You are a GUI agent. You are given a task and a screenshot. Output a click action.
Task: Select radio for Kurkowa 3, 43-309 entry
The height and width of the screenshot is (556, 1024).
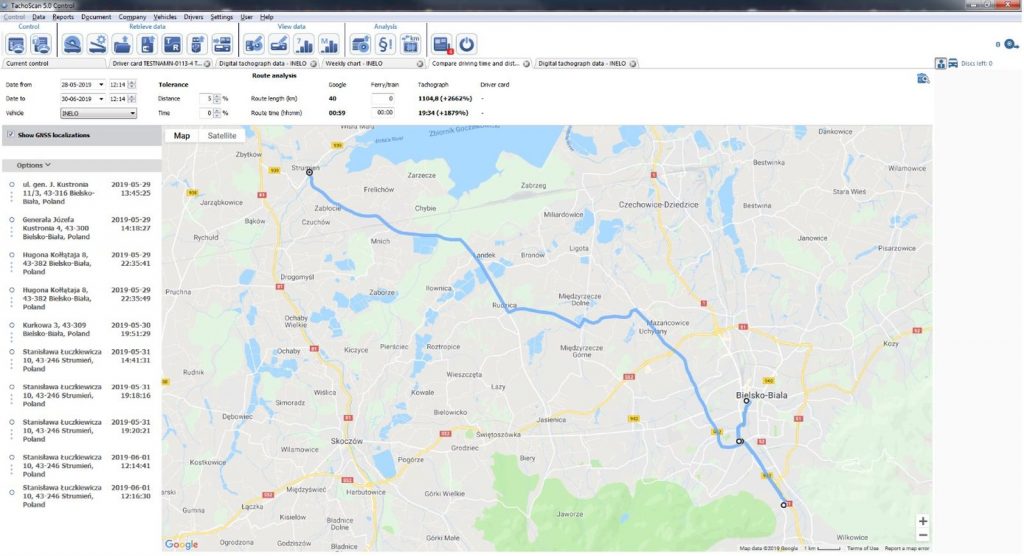point(11,325)
